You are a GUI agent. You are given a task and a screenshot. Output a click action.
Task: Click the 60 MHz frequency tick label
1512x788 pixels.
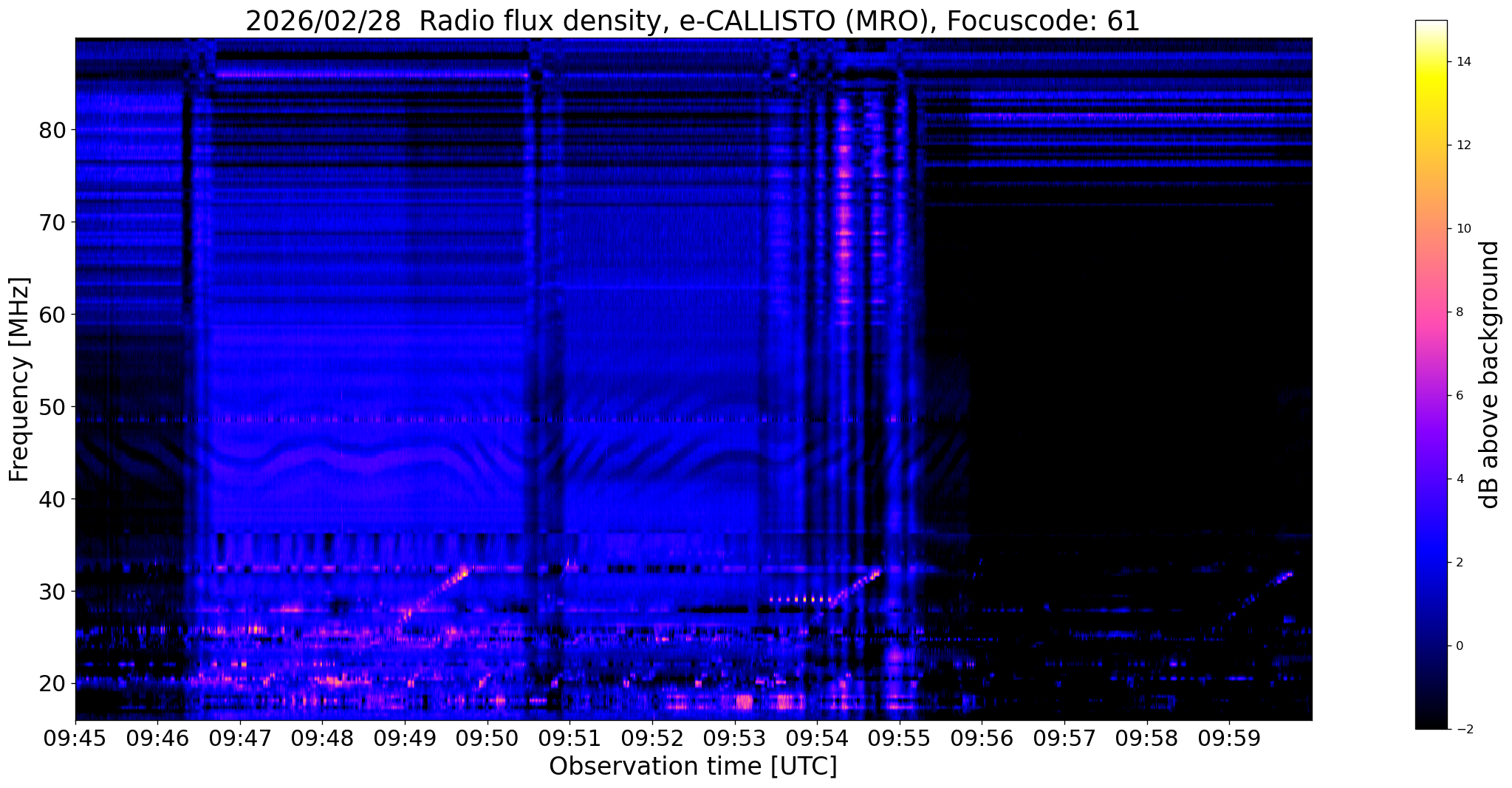(52, 315)
